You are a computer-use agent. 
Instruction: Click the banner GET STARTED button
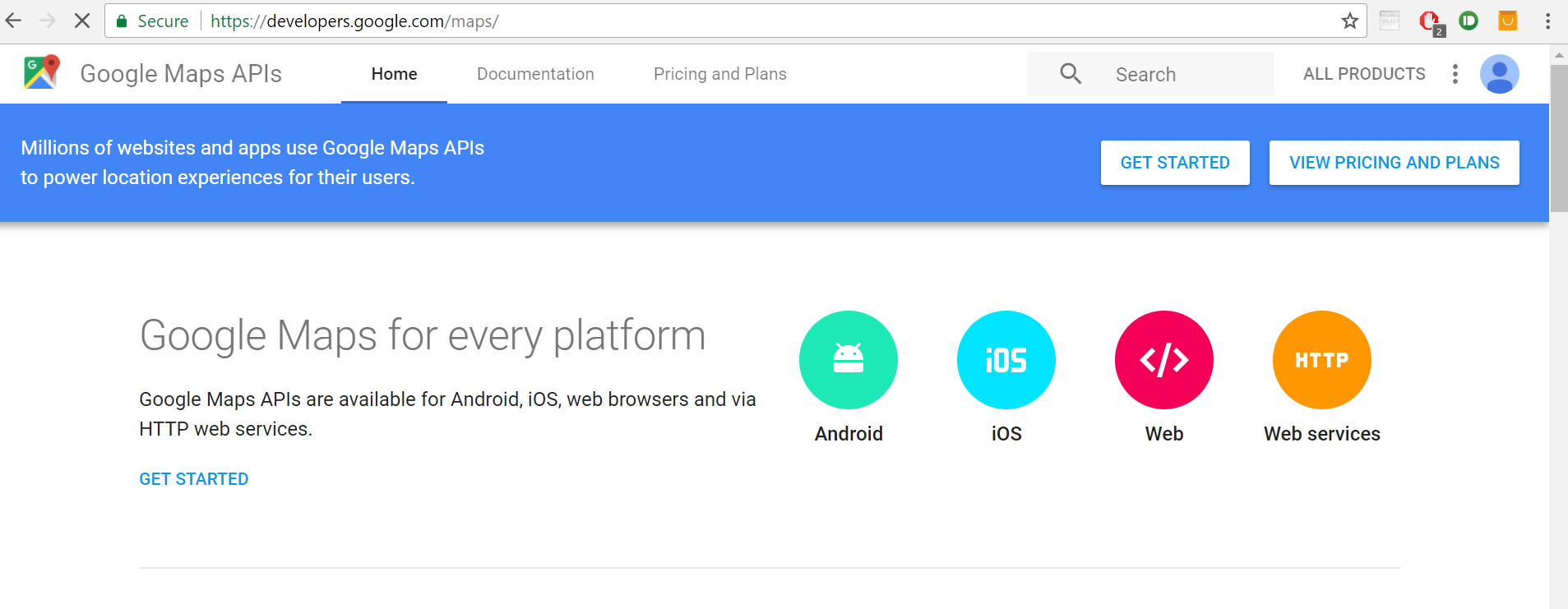(1175, 163)
